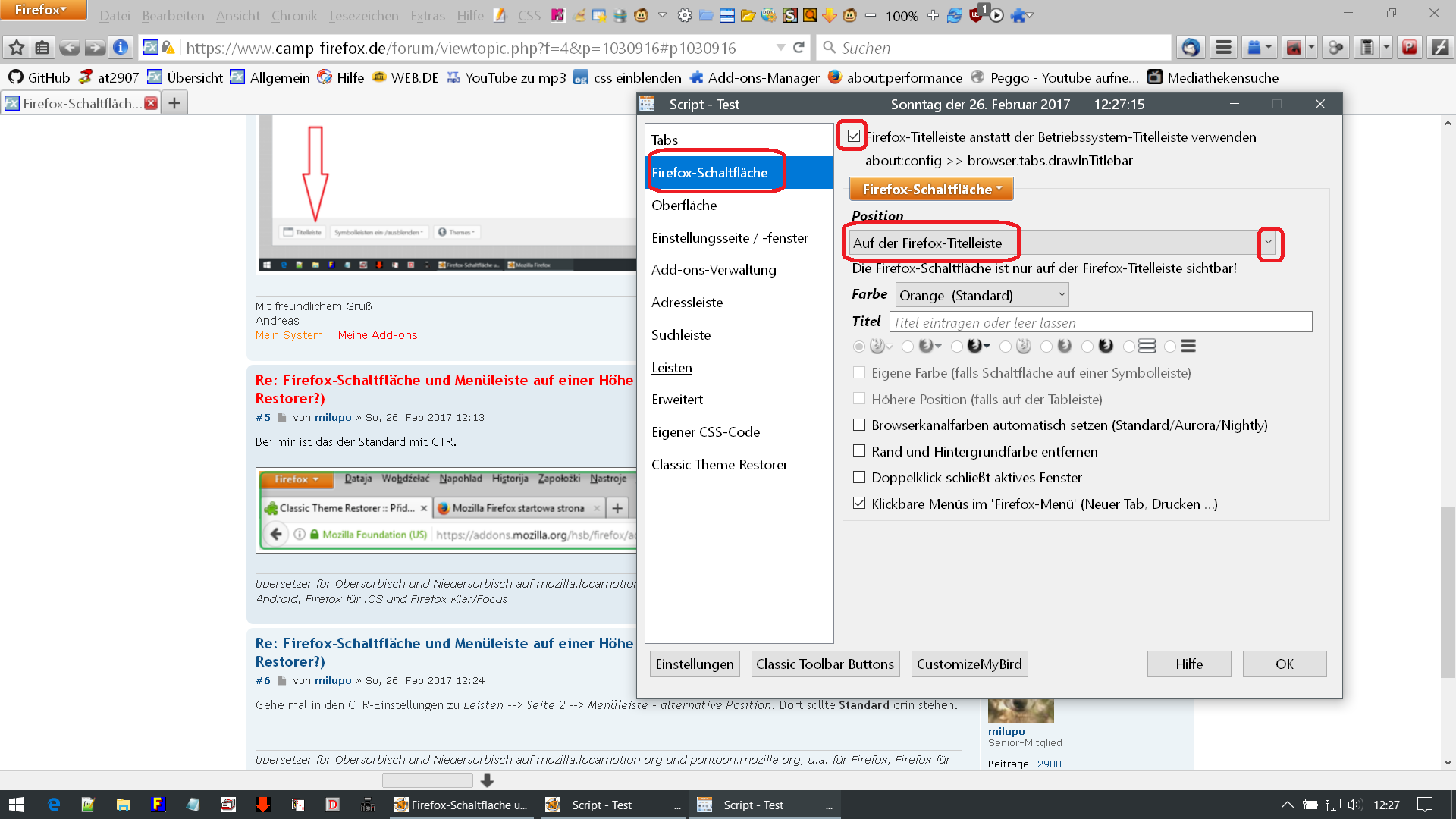Click the back arrow navigation button

point(69,48)
